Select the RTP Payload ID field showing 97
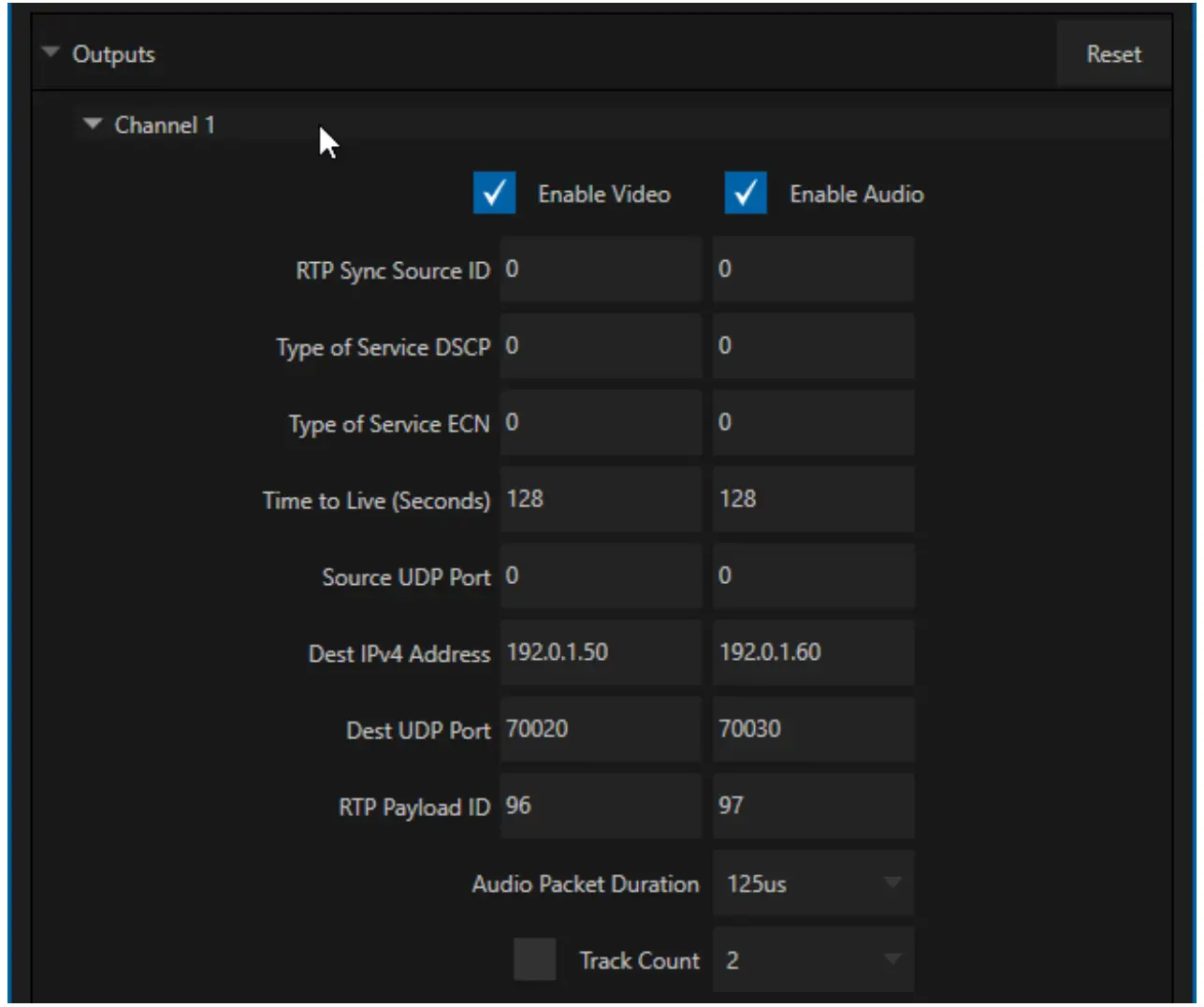The width and height of the screenshot is (1204, 1007). point(812,806)
